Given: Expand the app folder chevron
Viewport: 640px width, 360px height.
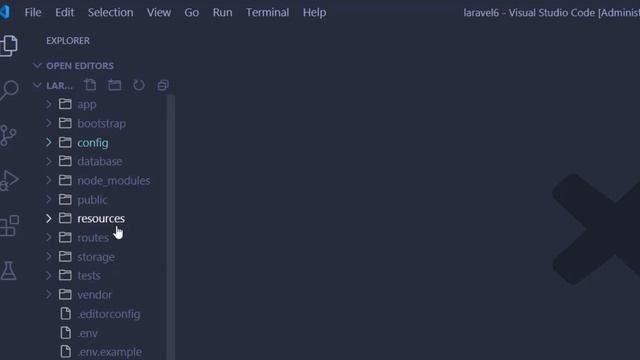Looking at the screenshot, I should pos(49,104).
